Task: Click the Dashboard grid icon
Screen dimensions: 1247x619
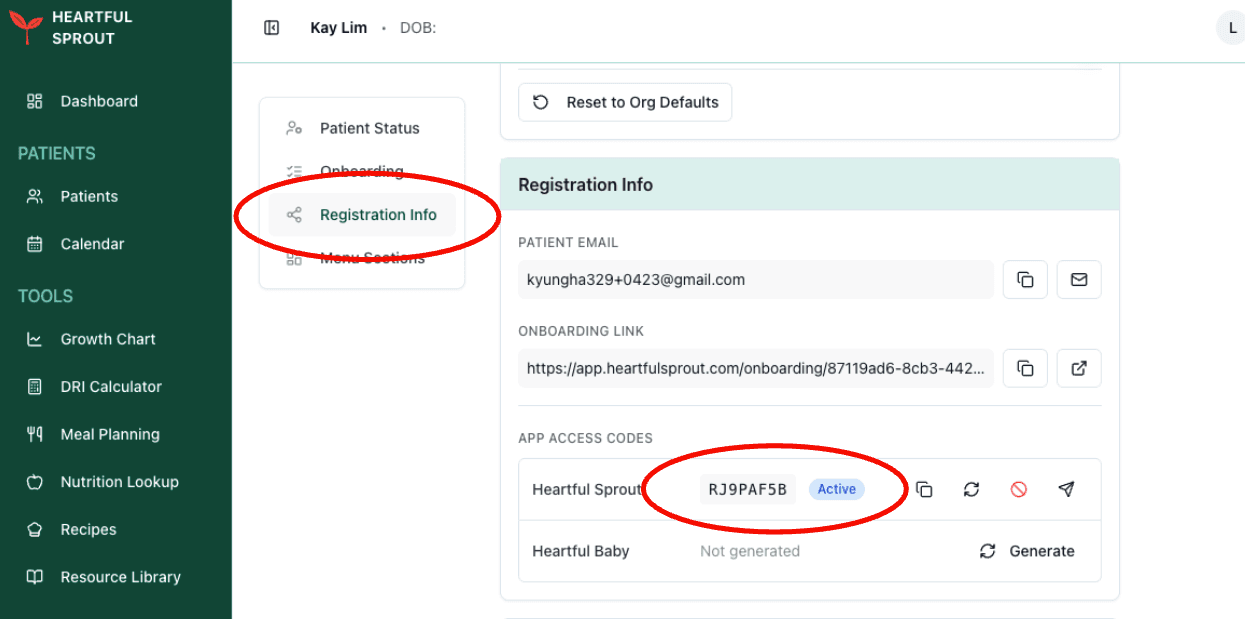Action: pyautogui.click(x=35, y=101)
